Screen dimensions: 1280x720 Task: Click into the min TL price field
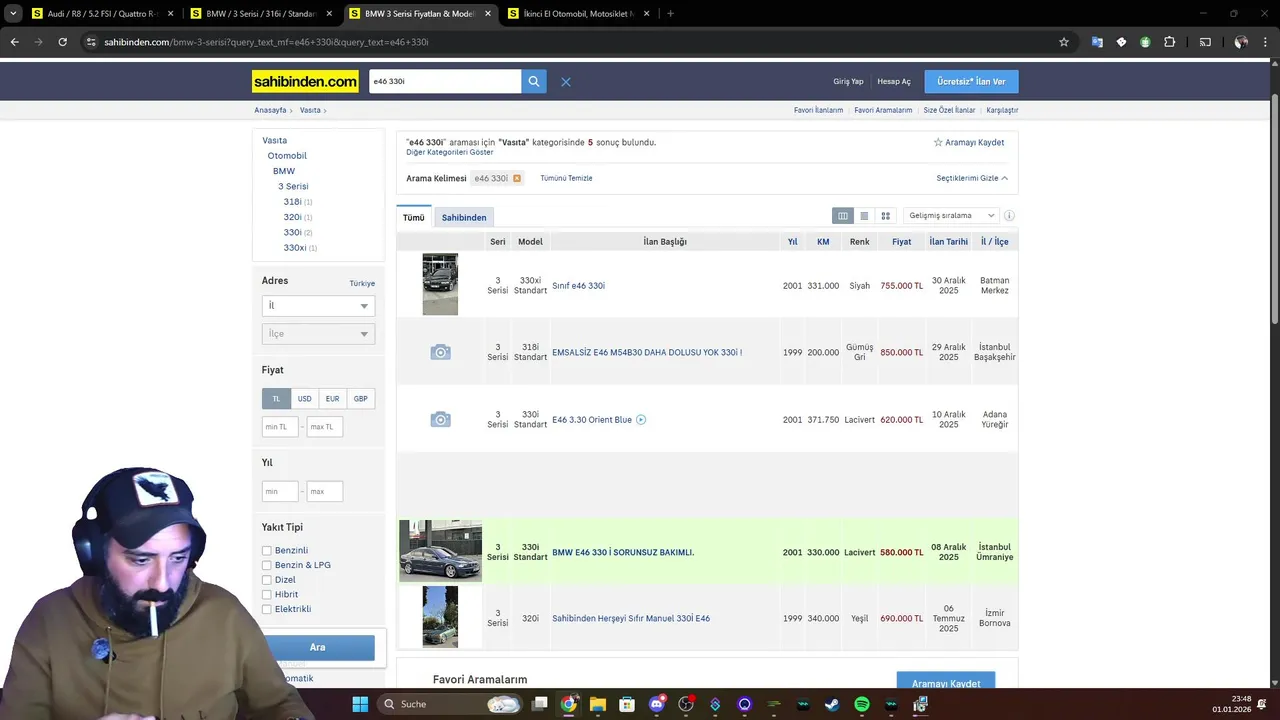coord(280,427)
